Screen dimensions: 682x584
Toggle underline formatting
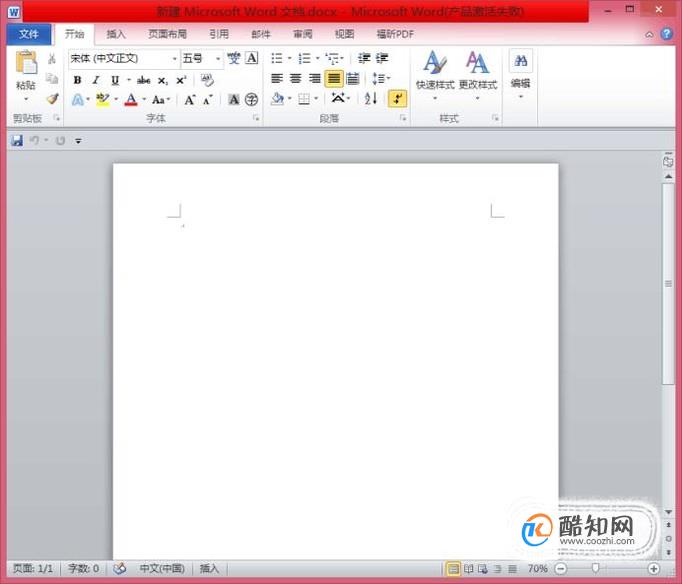point(115,80)
